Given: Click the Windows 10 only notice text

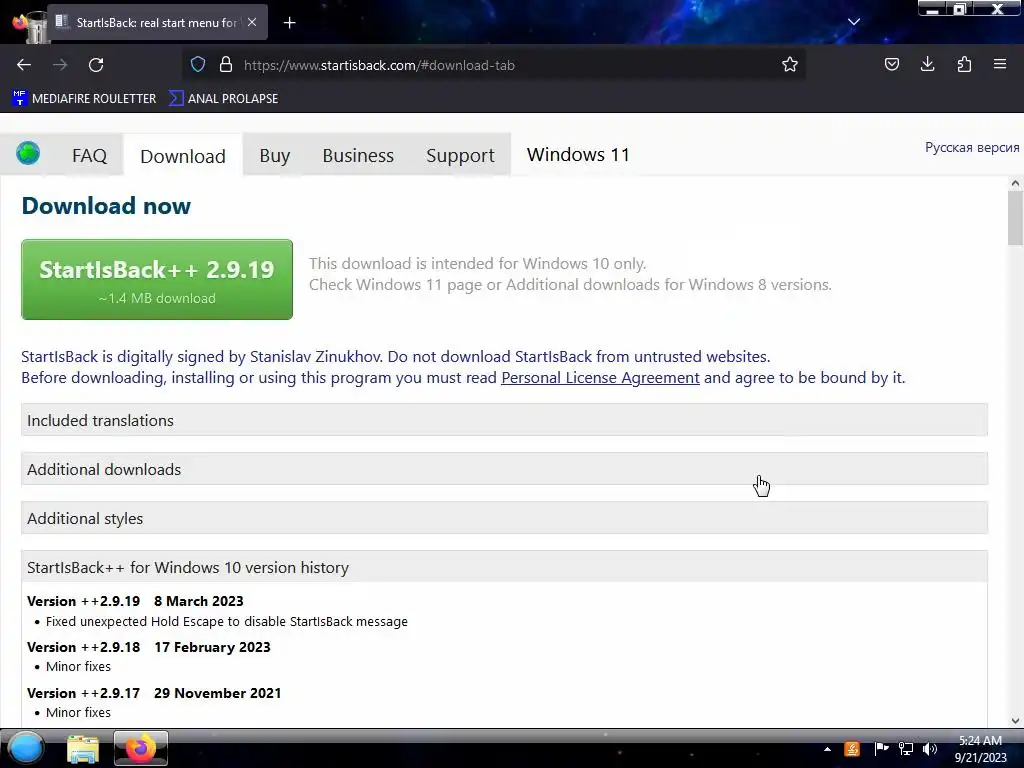Looking at the screenshot, I should (477, 263).
